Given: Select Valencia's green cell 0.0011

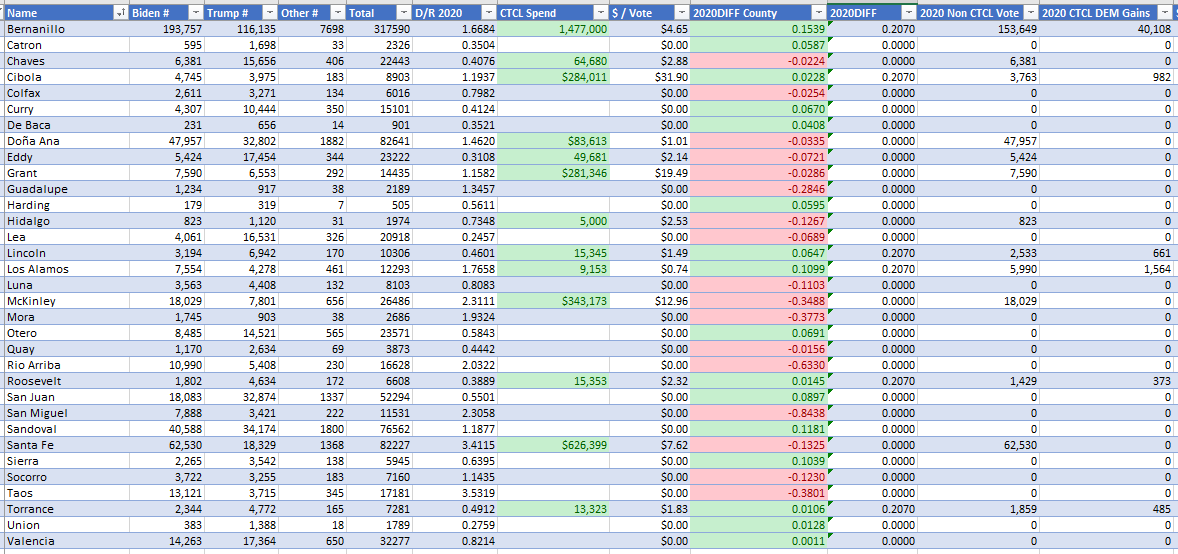Looking at the screenshot, I should (759, 540).
